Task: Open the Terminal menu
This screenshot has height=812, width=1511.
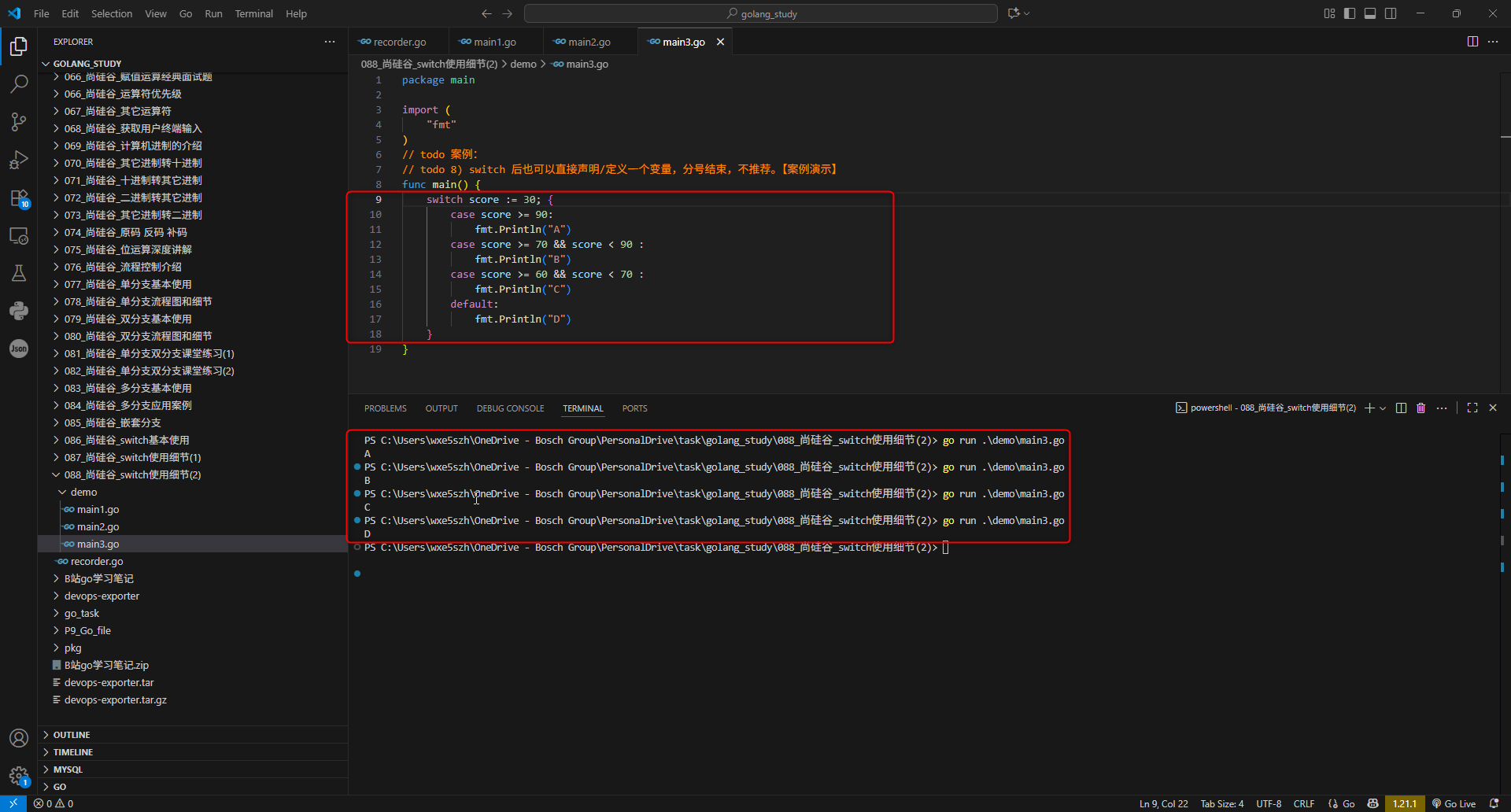Action: point(254,13)
